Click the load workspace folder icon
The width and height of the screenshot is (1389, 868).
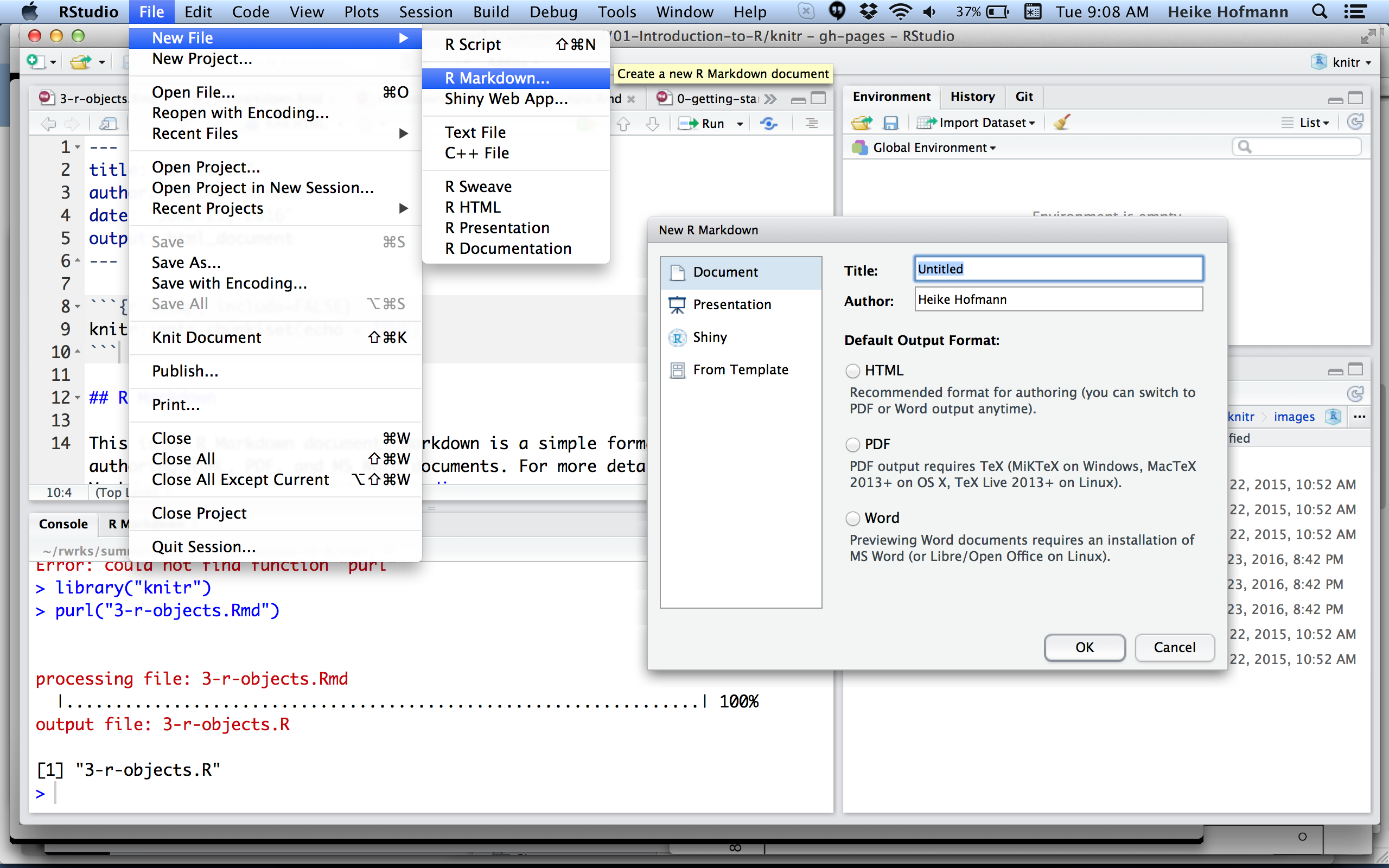(x=861, y=122)
